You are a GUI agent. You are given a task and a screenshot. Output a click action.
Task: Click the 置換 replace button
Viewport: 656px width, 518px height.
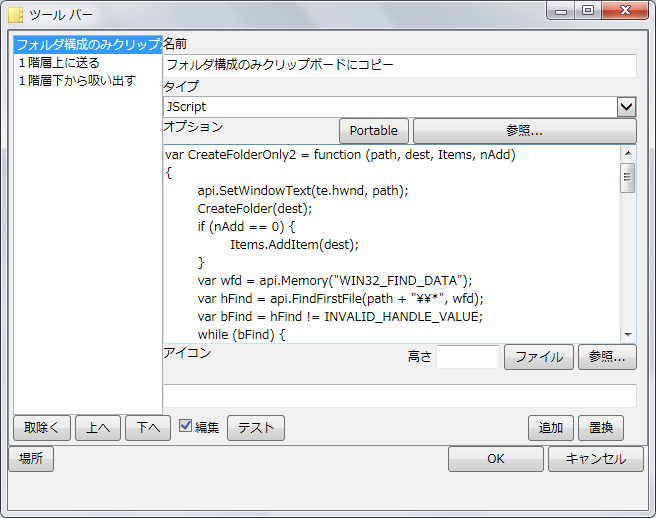pyautogui.click(x=601, y=428)
